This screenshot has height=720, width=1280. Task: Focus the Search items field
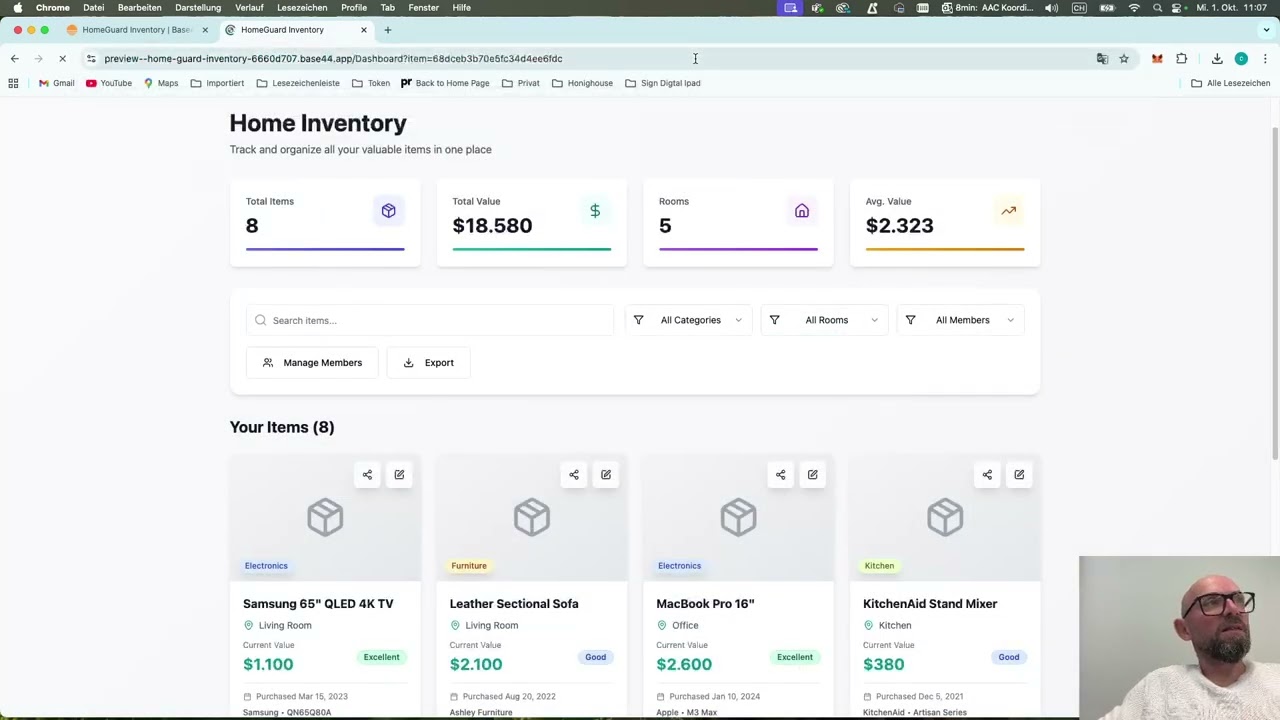click(x=430, y=320)
